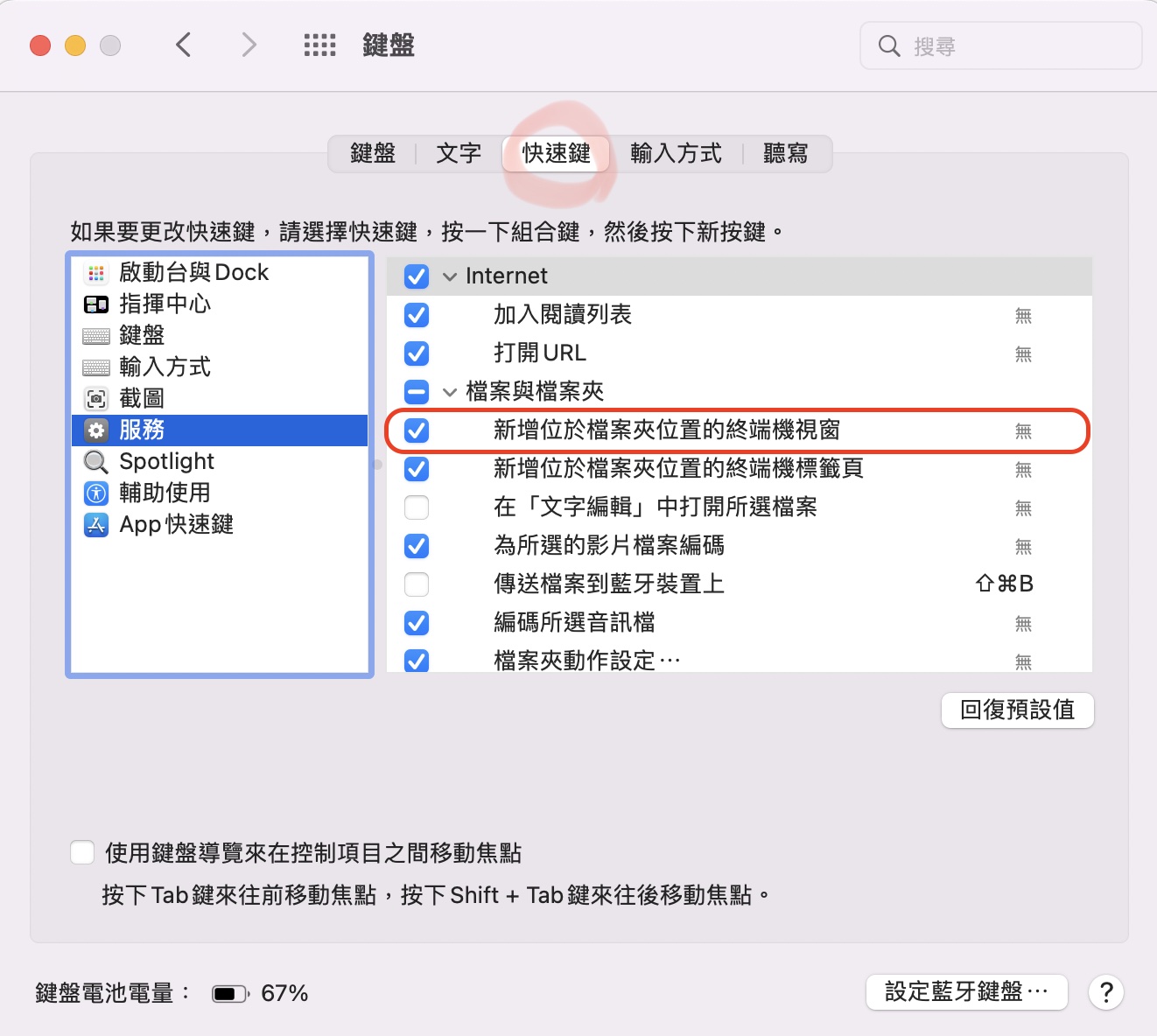Screen dimensions: 1157x1036
Task: Toggle 傳送檔案到藍牙裝置上 checkbox
Action: (x=417, y=584)
